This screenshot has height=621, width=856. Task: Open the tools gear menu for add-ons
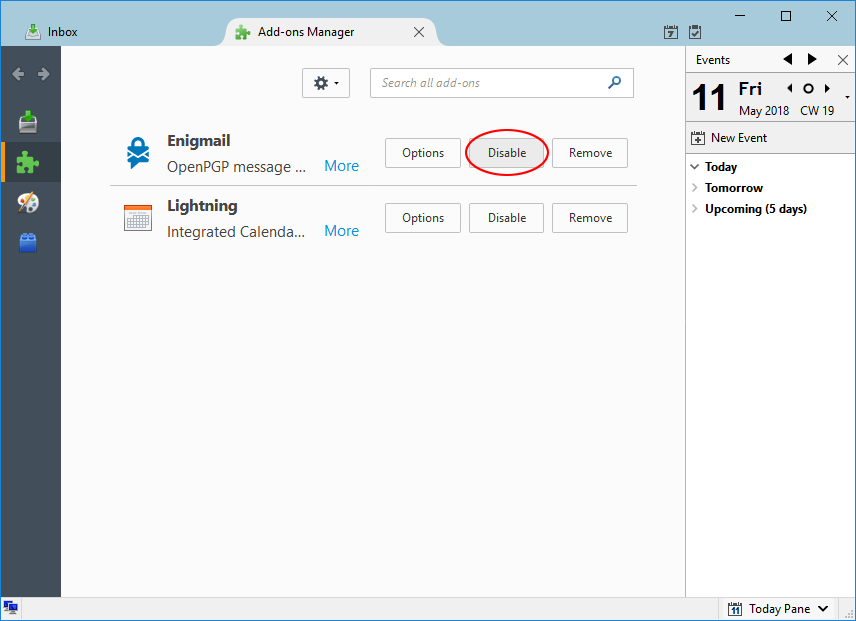(326, 83)
